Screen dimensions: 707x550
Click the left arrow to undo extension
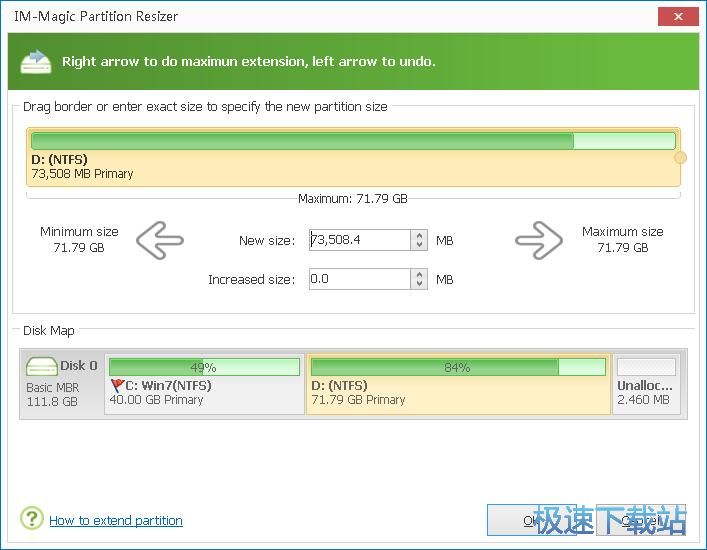160,240
